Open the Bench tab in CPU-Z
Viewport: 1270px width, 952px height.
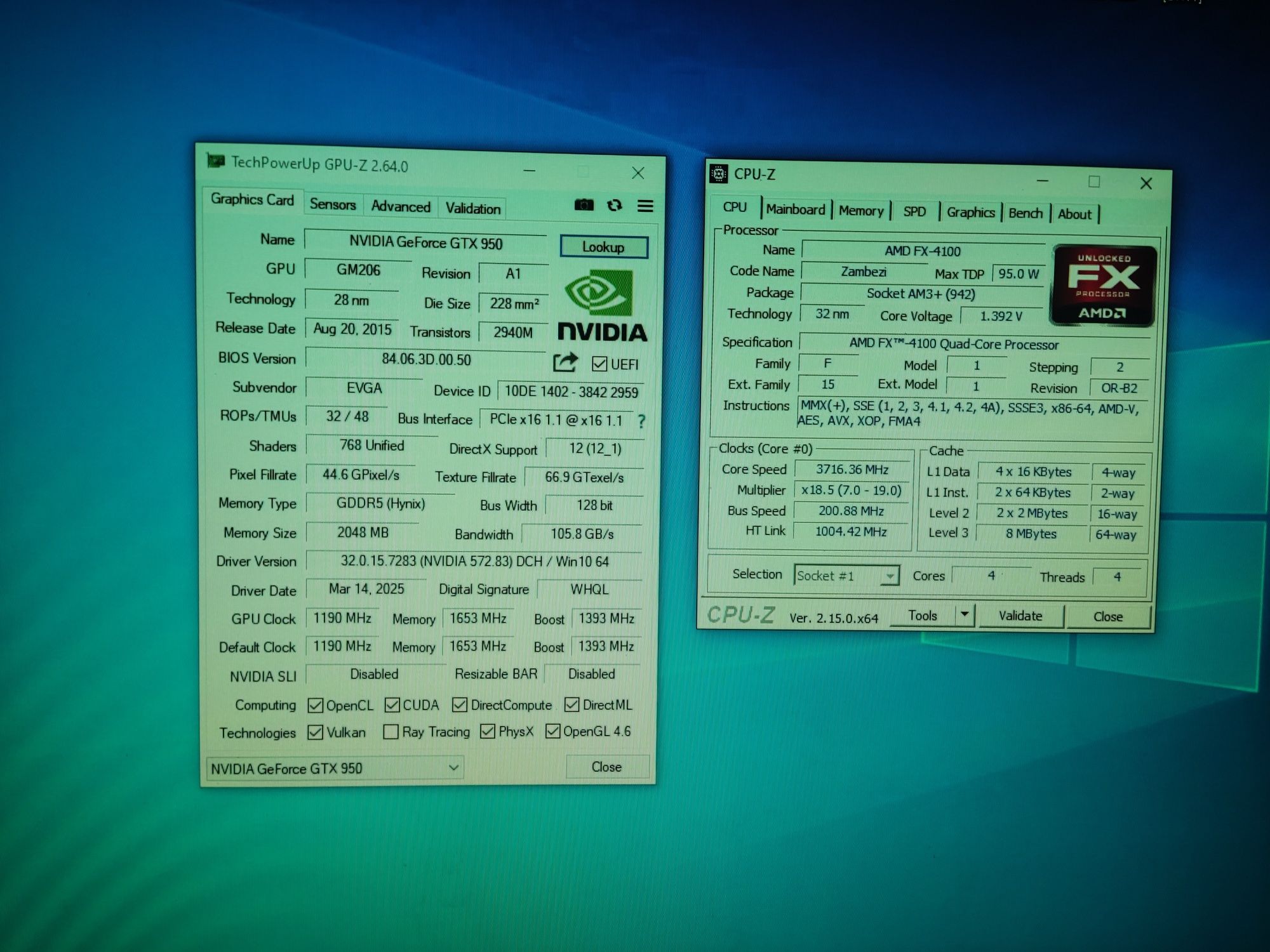coord(1026,213)
